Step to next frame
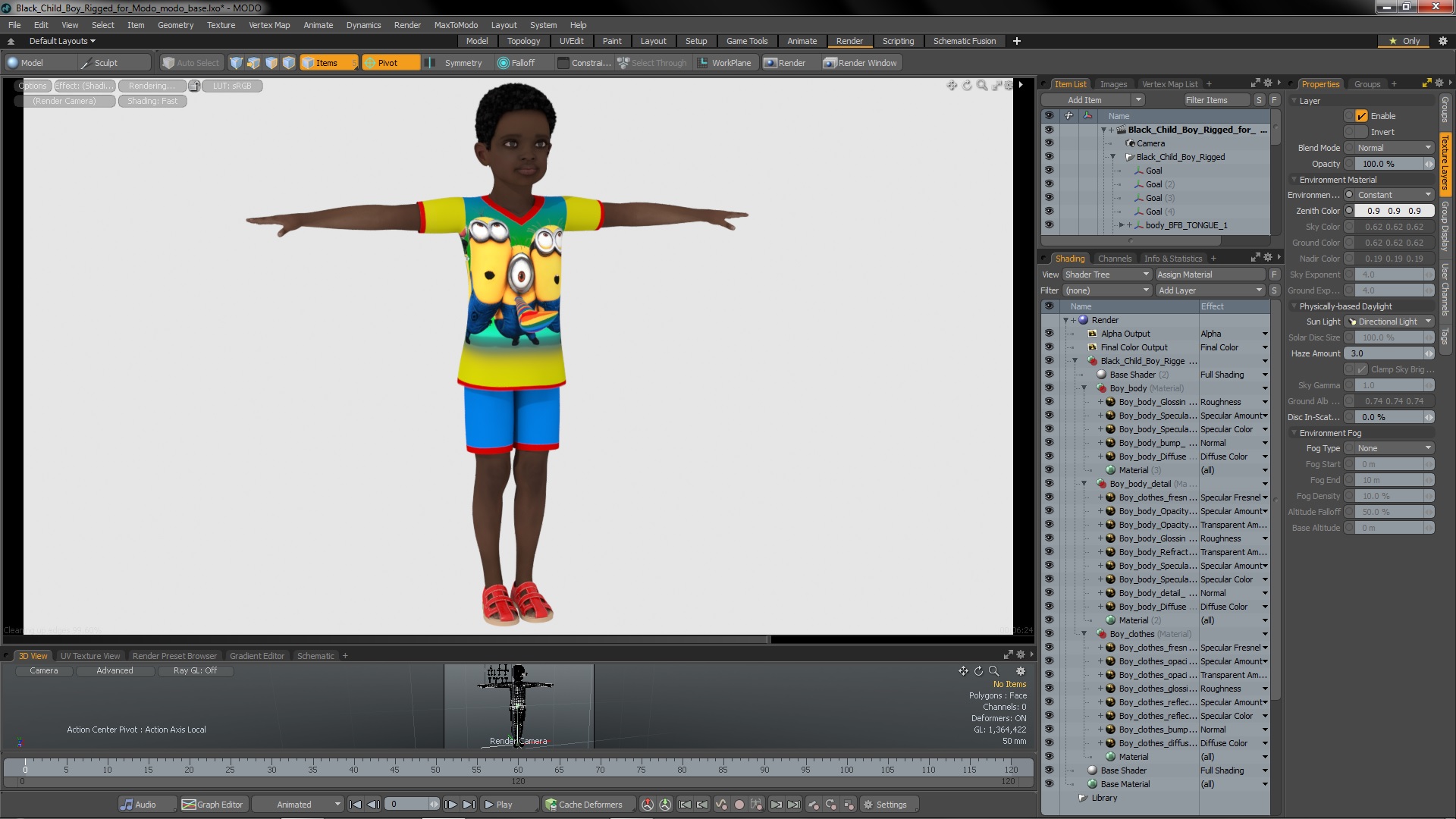 [x=451, y=805]
